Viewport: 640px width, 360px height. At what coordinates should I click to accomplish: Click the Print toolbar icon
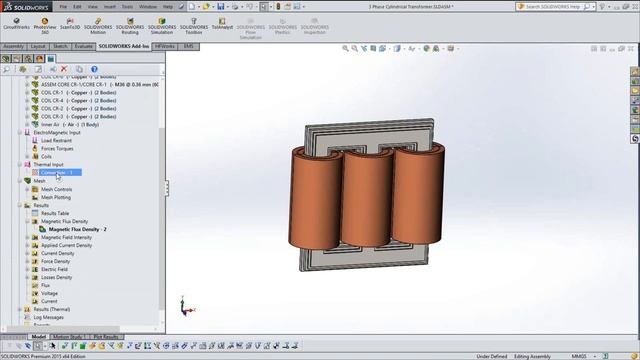(x=235, y=7)
